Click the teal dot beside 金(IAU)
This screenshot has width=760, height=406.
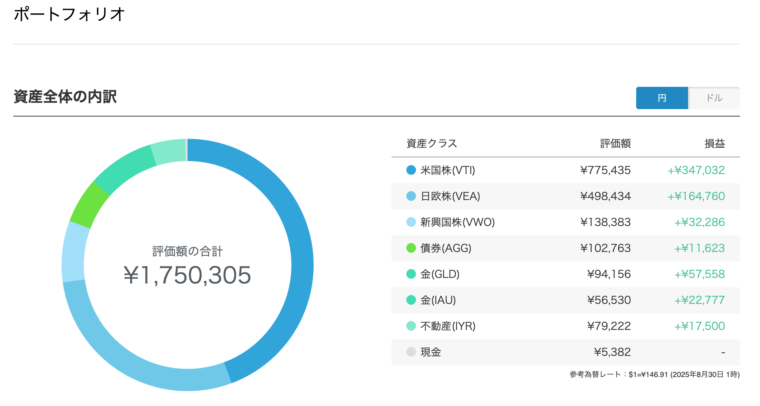(411, 300)
